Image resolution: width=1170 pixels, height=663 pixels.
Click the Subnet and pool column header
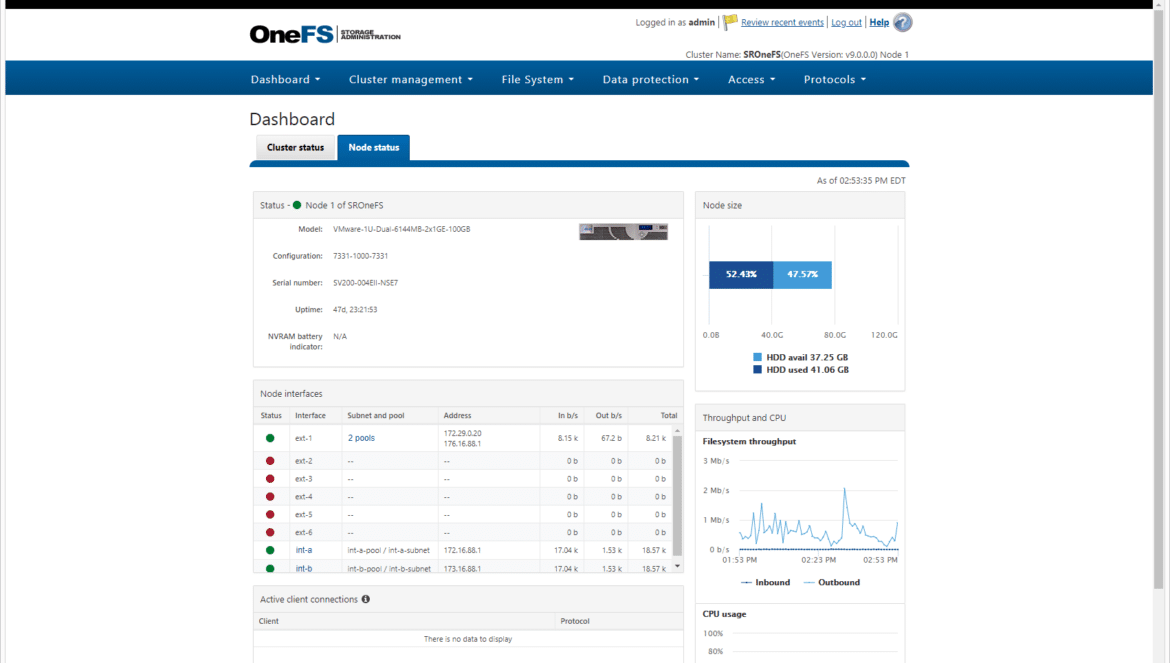(375, 415)
